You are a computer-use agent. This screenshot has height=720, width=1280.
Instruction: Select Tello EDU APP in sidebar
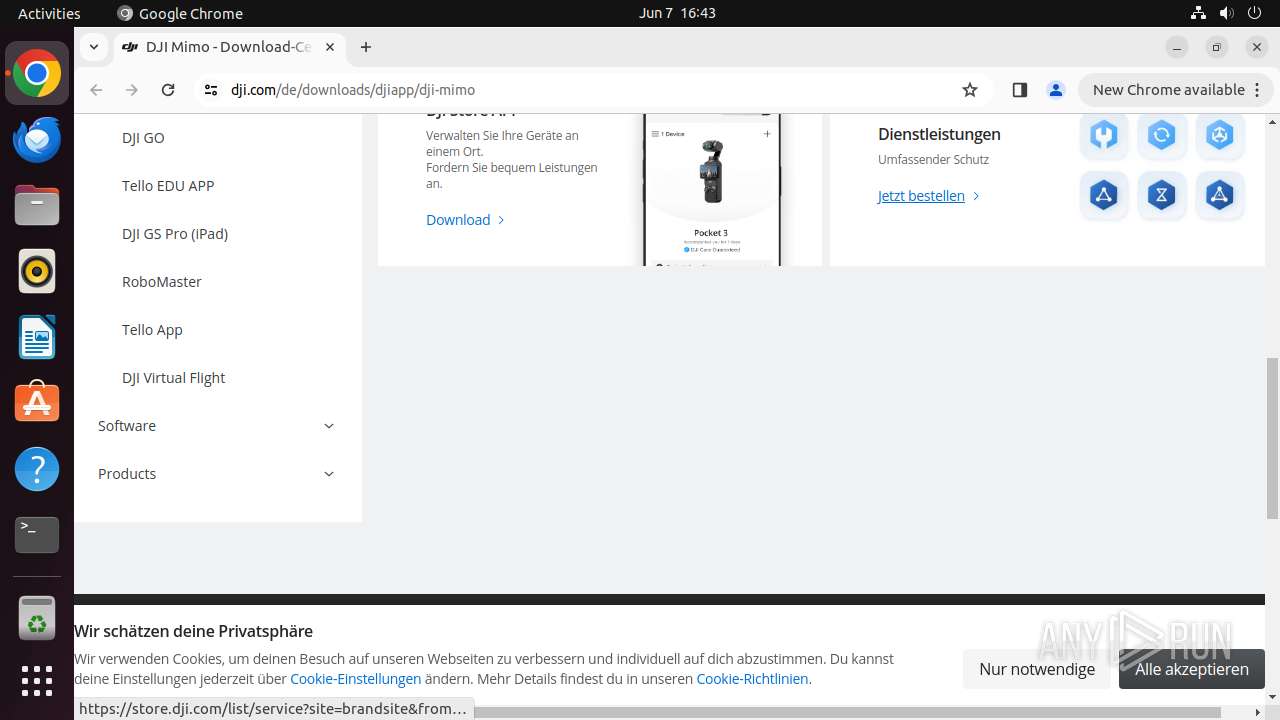click(x=168, y=186)
